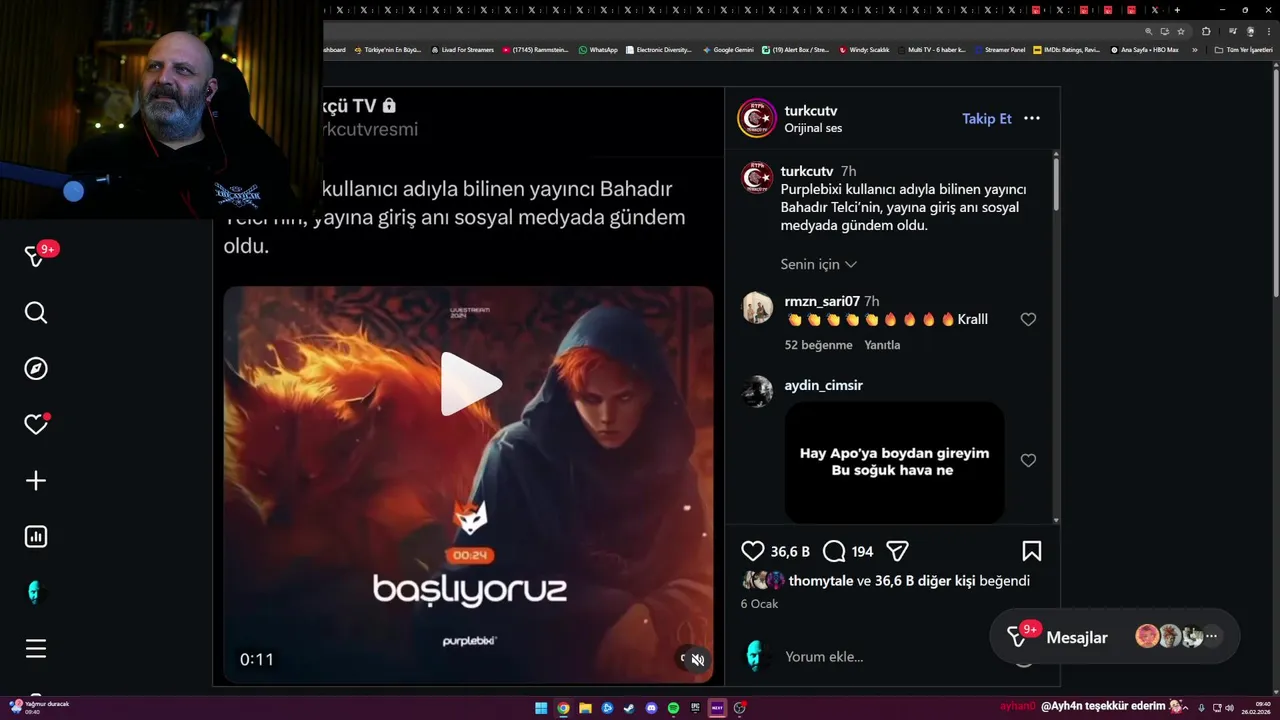Image resolution: width=1280 pixels, height=720 pixels.
Task: Open Chrome extensions puzzle icon
Action: point(1206,31)
